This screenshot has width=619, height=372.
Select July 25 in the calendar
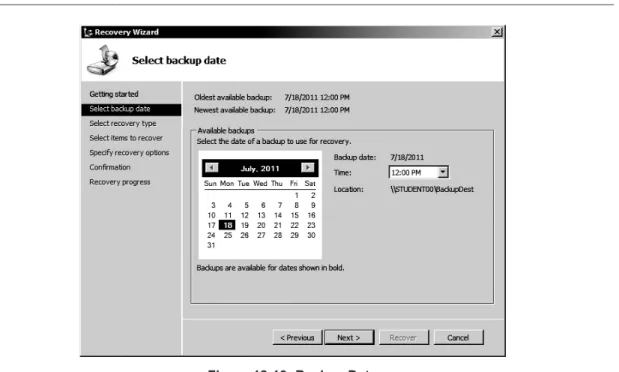coord(228,235)
